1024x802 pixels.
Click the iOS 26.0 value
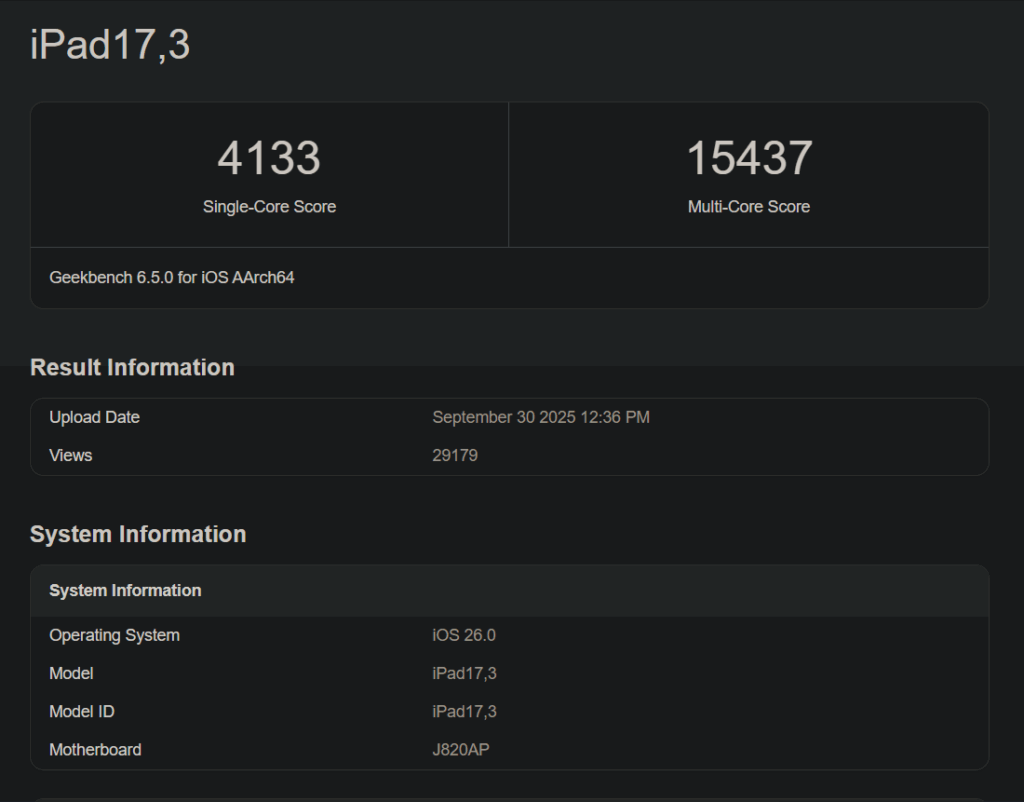click(x=464, y=635)
